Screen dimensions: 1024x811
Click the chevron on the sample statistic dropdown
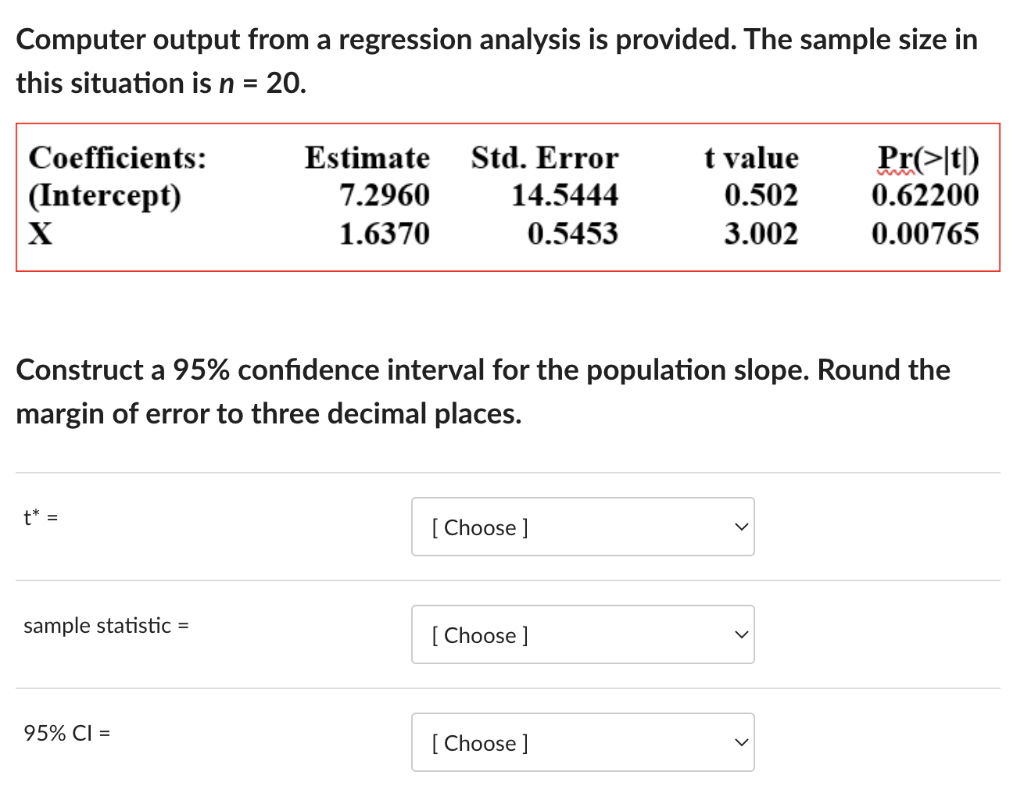(740, 632)
